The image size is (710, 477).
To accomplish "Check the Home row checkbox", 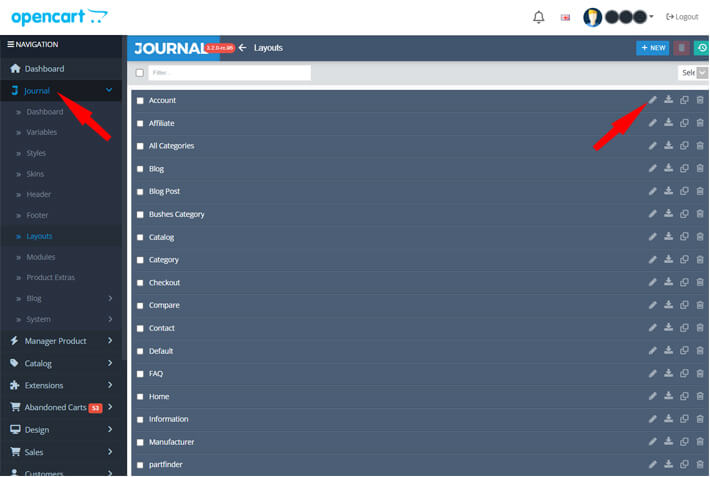I will pyautogui.click(x=140, y=396).
